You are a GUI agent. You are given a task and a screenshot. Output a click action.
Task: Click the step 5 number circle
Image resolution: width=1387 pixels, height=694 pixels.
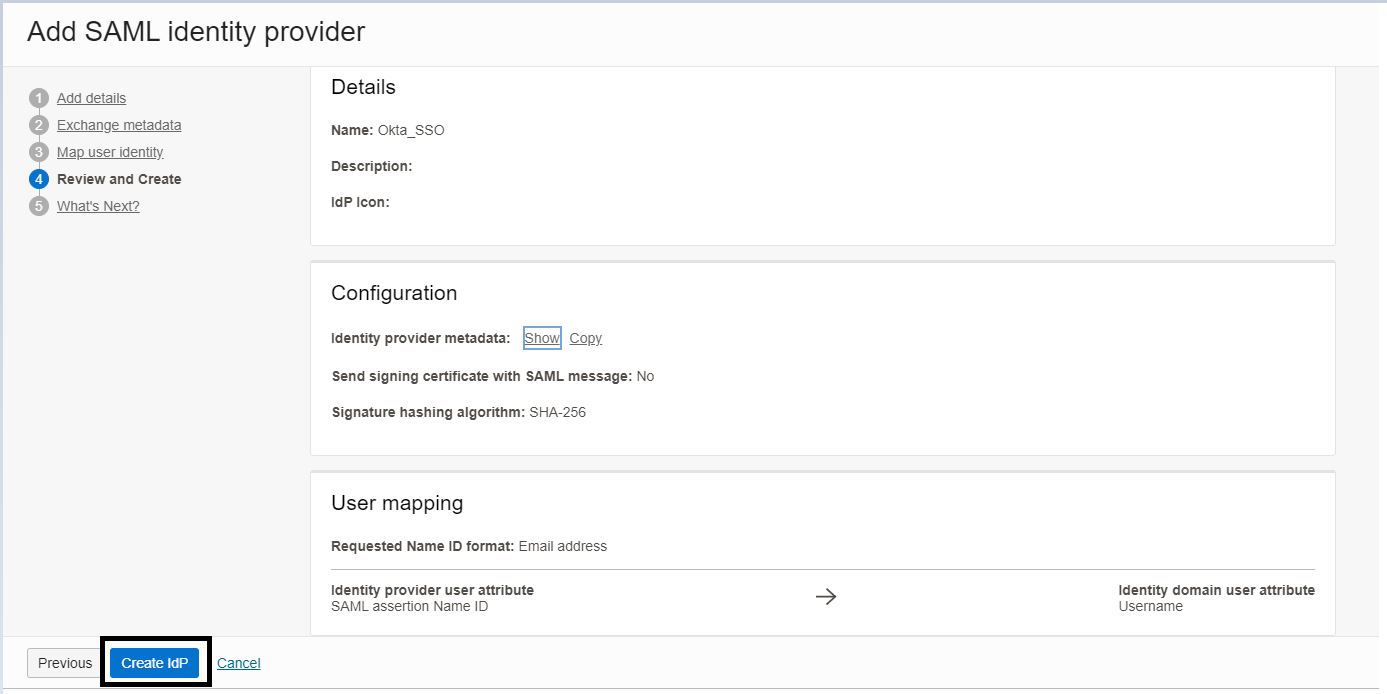(x=39, y=206)
